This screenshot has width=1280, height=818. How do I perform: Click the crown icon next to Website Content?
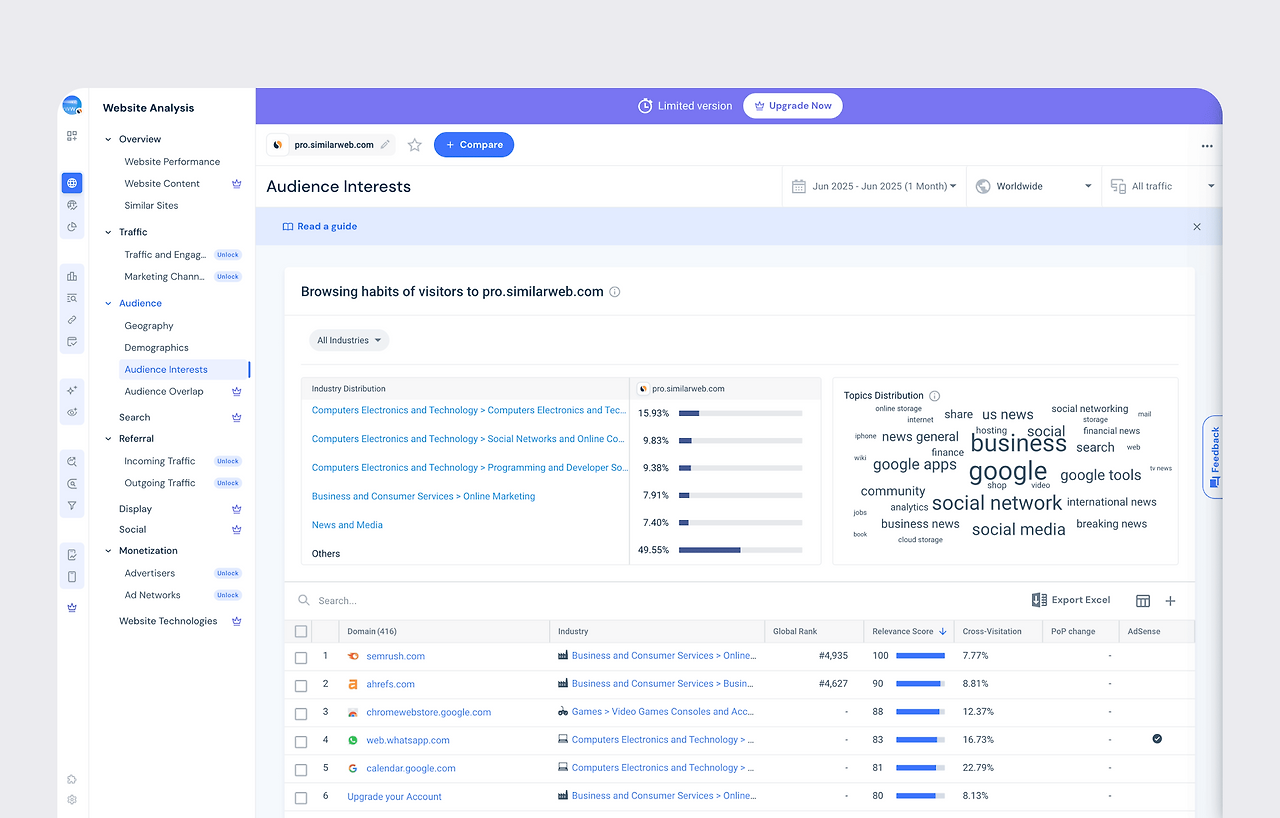pos(237,184)
